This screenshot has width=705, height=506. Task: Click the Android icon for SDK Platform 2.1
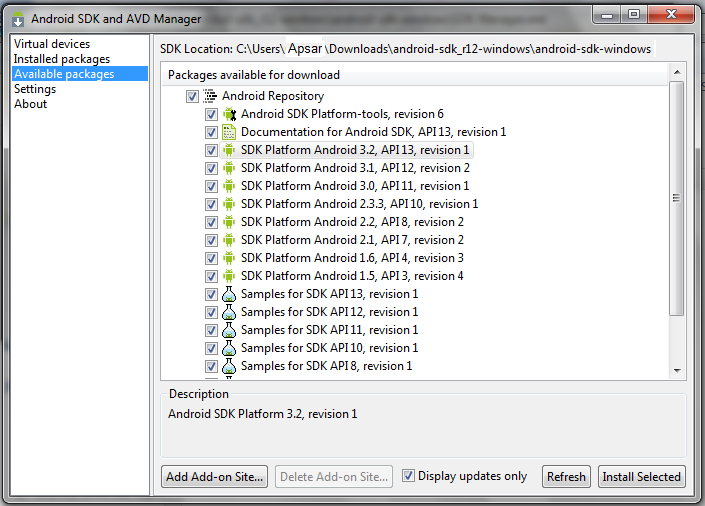click(229, 240)
